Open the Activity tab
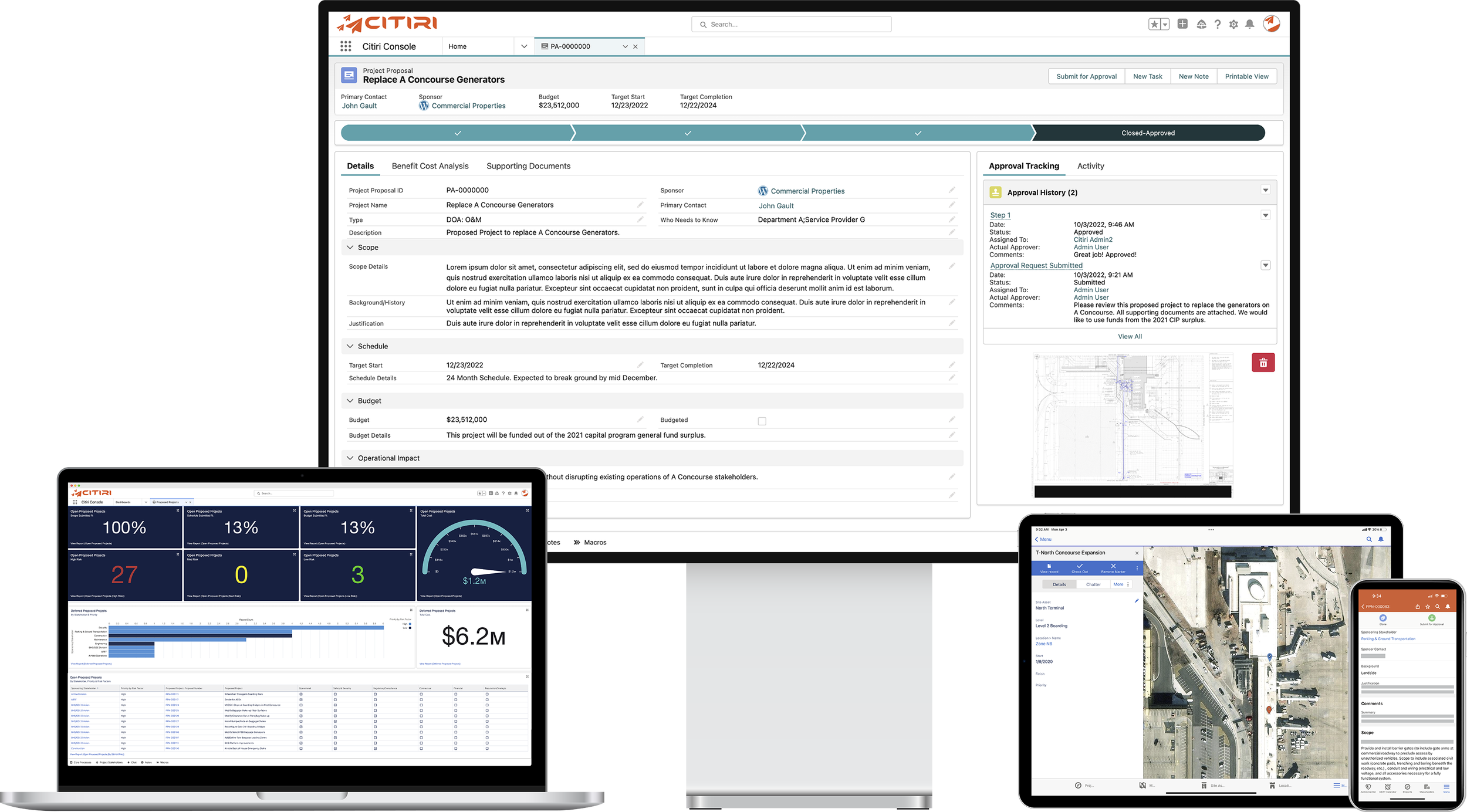 click(x=1090, y=166)
